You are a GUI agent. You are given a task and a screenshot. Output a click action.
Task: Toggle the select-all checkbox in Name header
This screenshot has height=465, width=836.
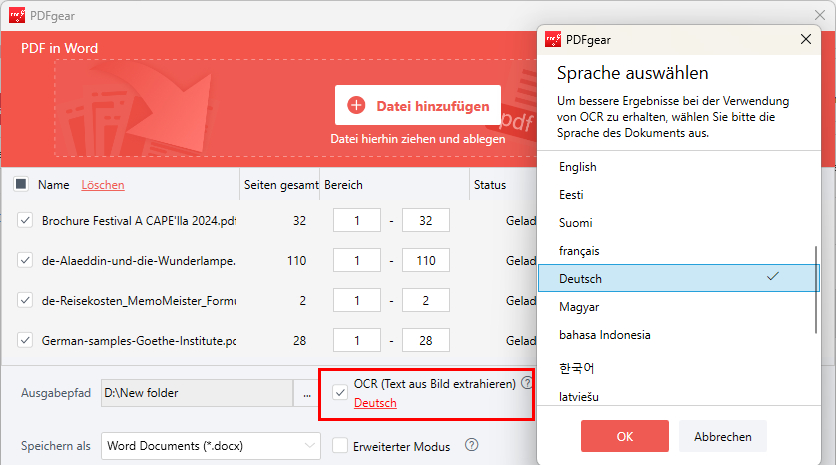[x=21, y=184]
